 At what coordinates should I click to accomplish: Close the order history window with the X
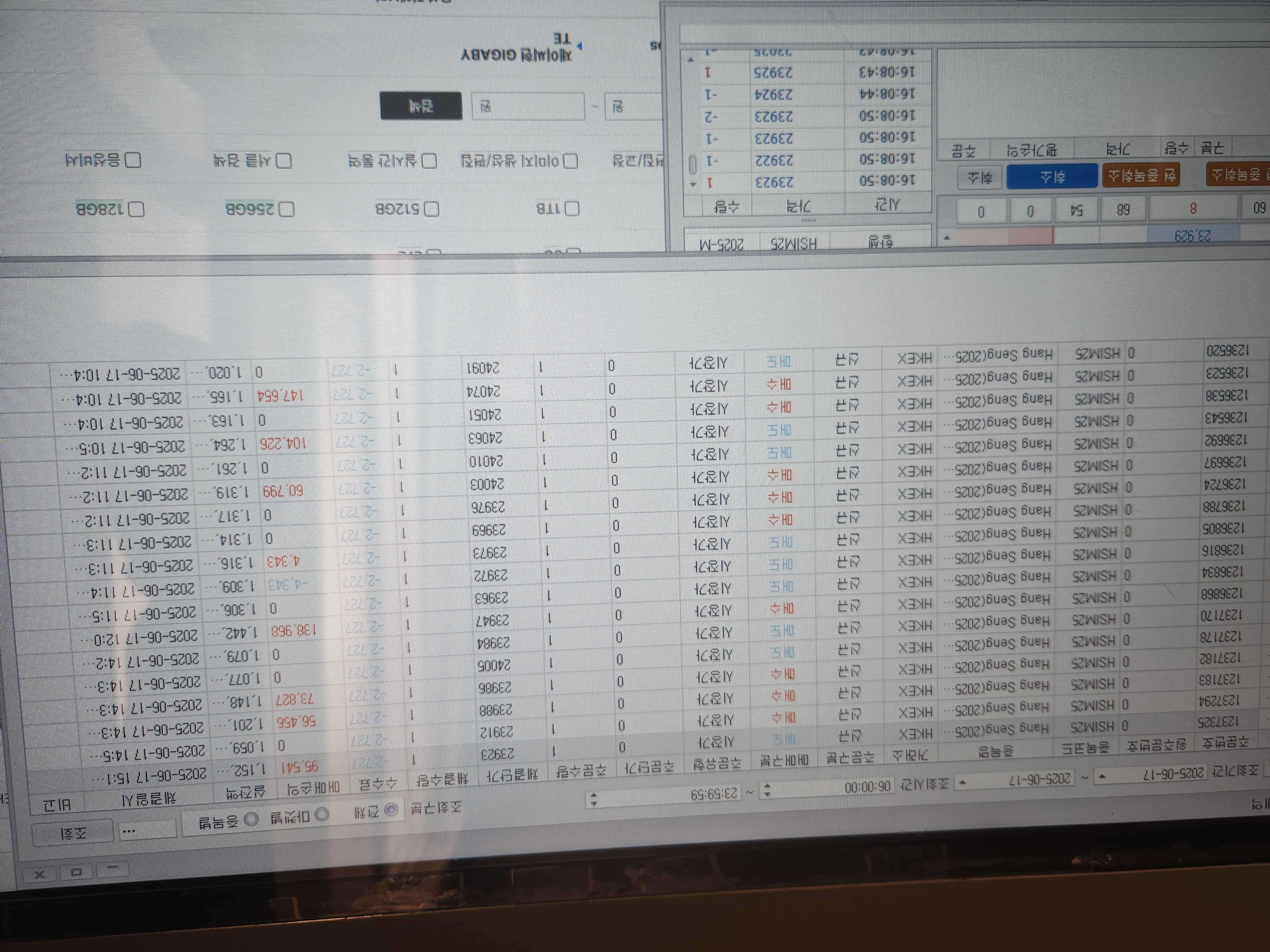(40, 875)
